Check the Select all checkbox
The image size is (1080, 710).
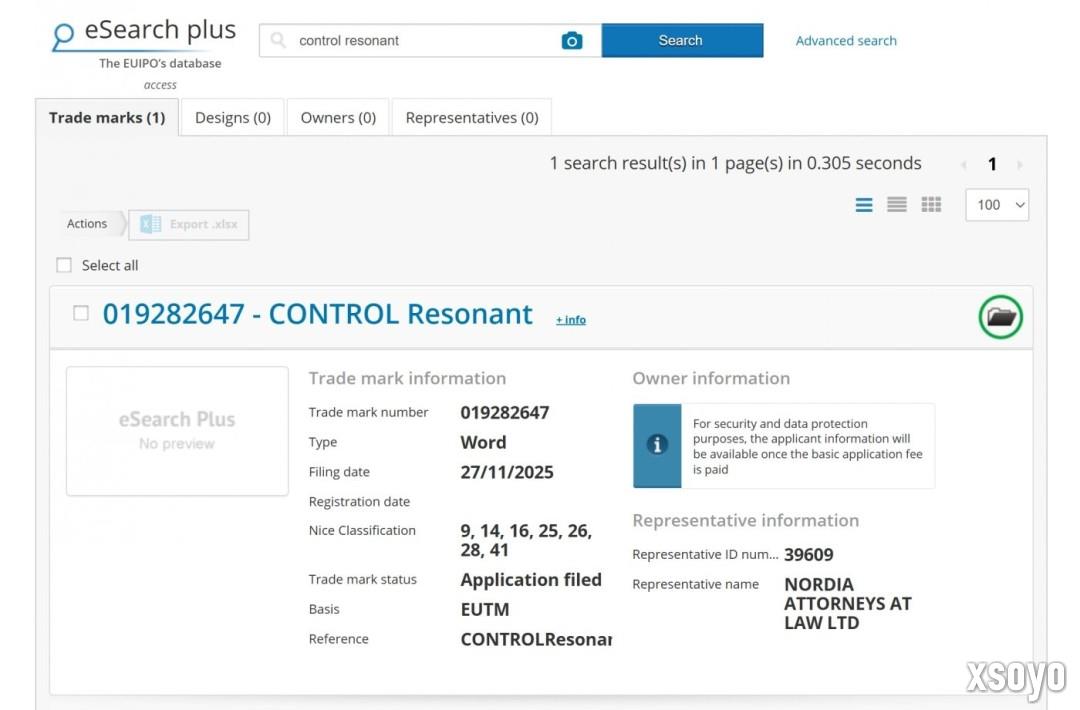[64, 265]
